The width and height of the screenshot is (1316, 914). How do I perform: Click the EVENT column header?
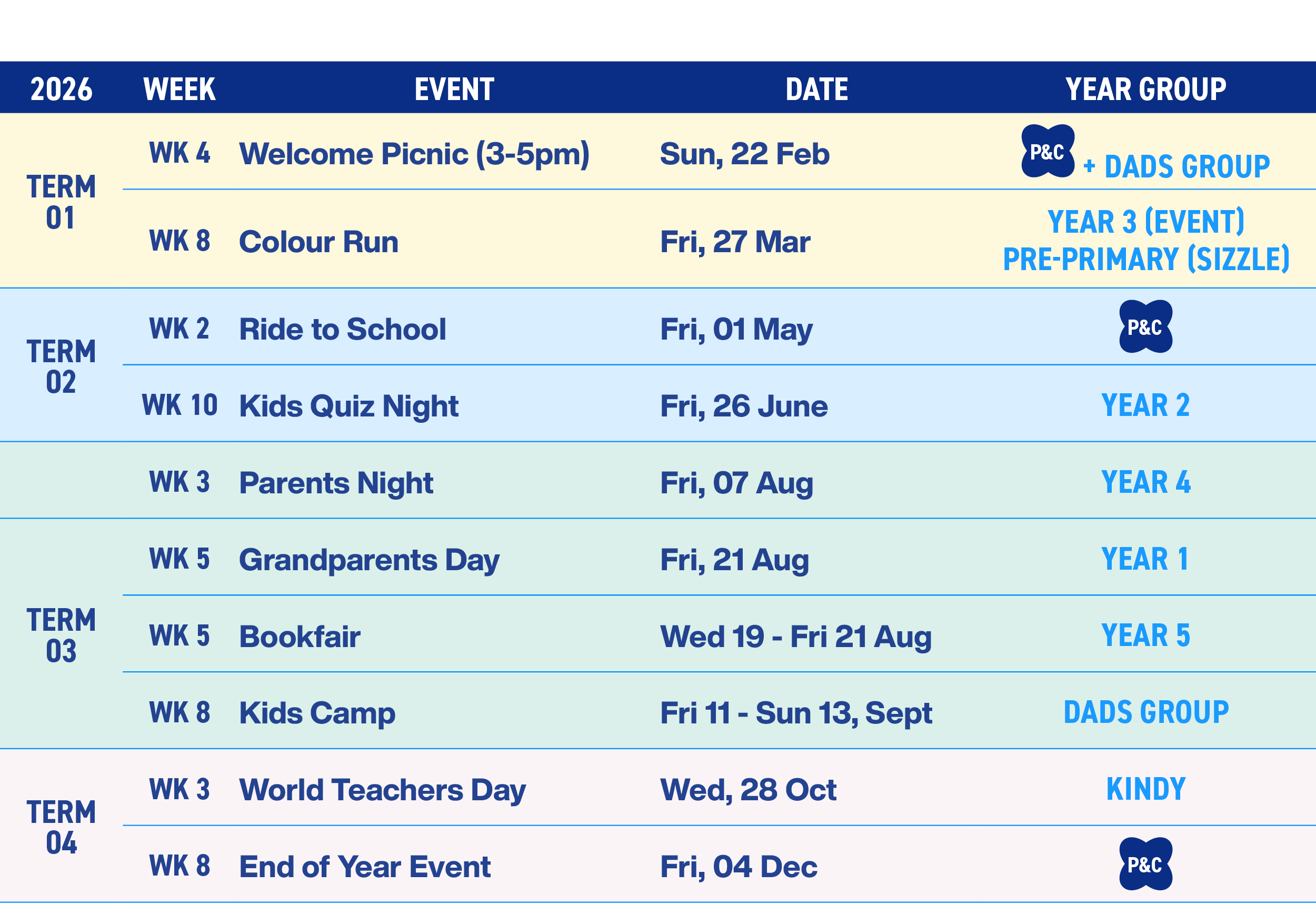pos(454,90)
